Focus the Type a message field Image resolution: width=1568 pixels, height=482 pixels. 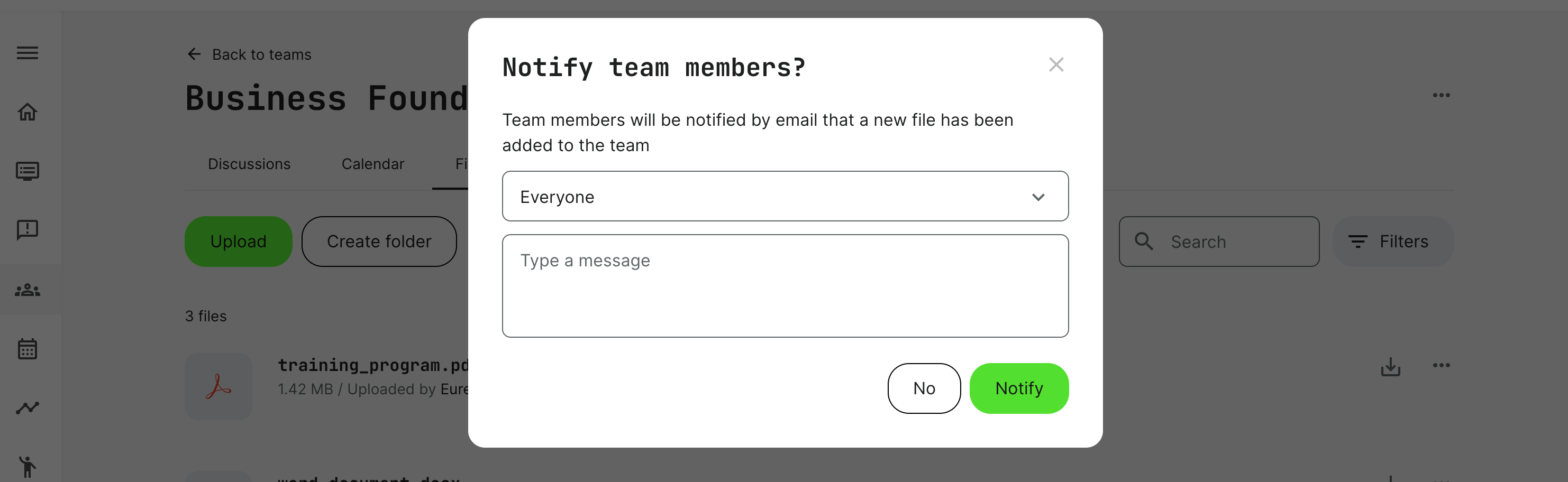tap(785, 286)
